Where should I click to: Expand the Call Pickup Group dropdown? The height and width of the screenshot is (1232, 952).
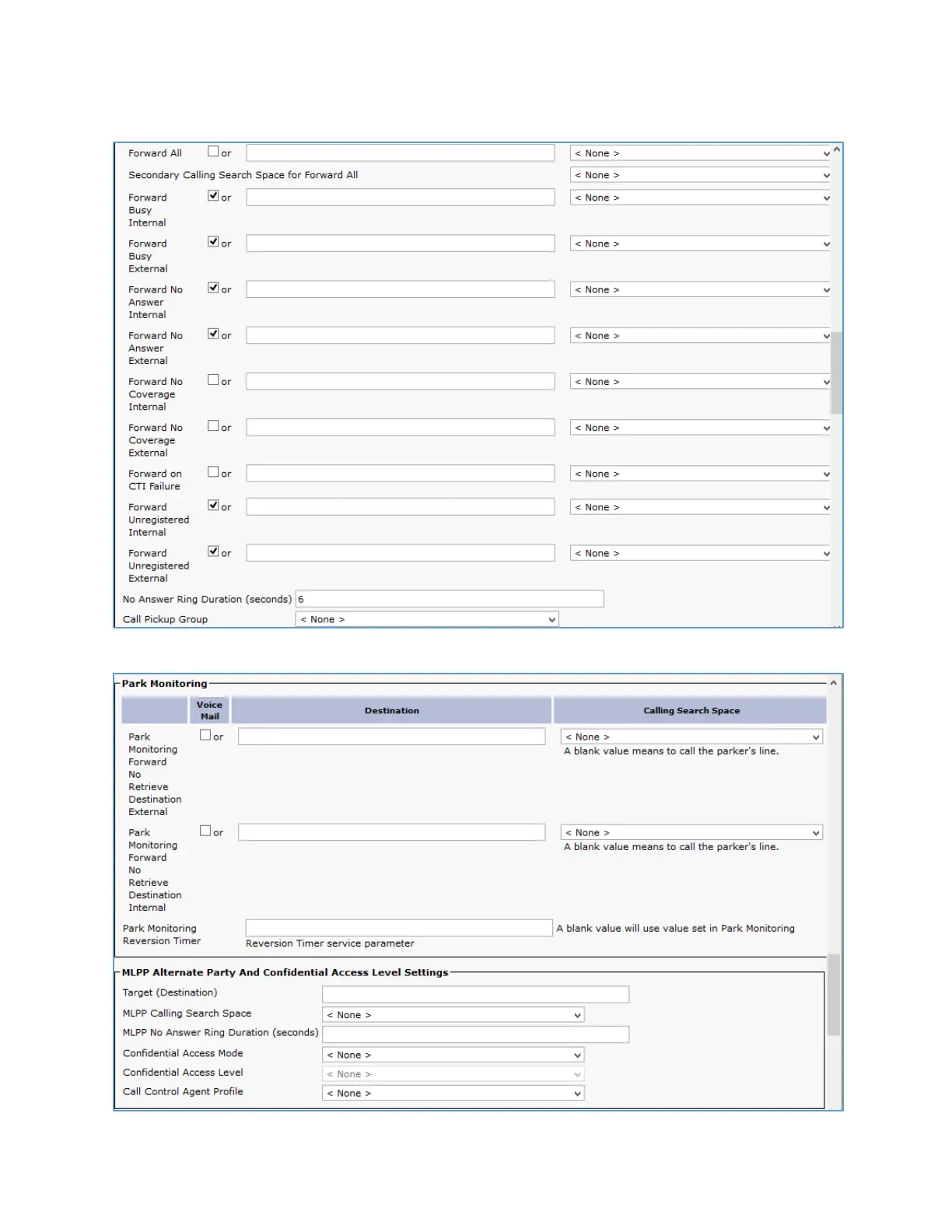tap(427, 619)
